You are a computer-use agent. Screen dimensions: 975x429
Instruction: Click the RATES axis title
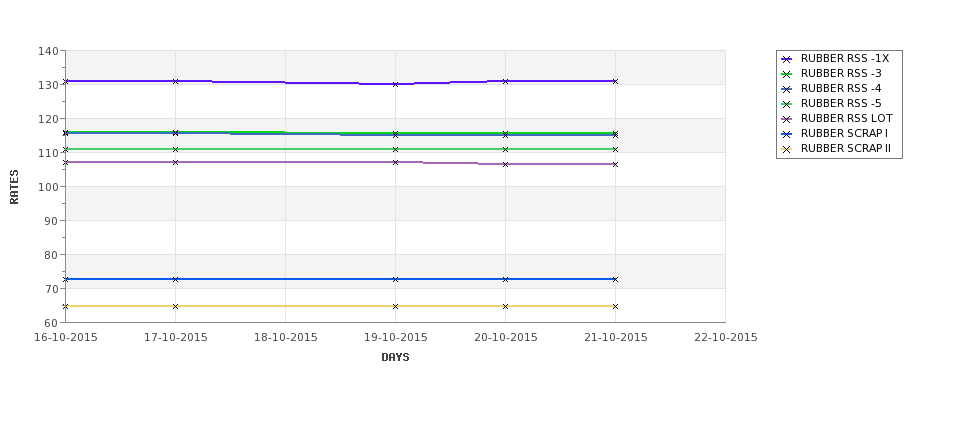(14, 187)
